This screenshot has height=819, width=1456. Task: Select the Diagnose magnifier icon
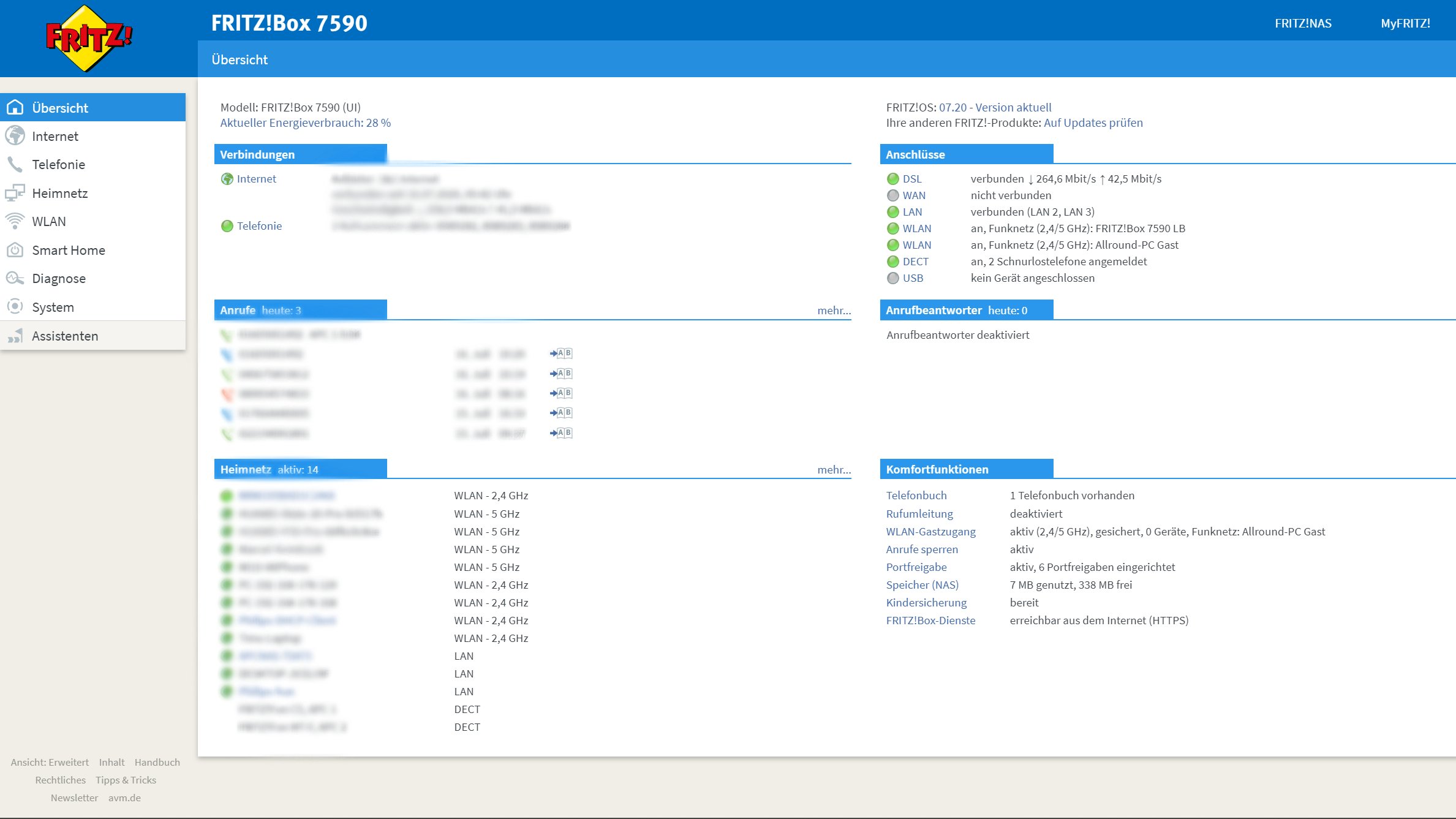[15, 278]
